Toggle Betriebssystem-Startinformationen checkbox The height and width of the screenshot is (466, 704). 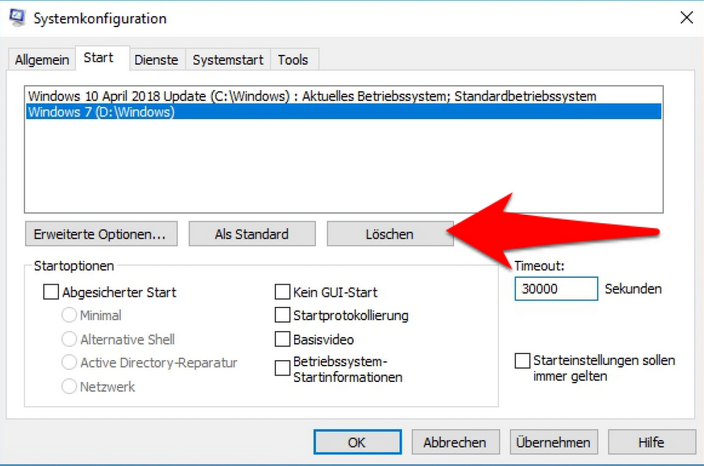click(282, 369)
